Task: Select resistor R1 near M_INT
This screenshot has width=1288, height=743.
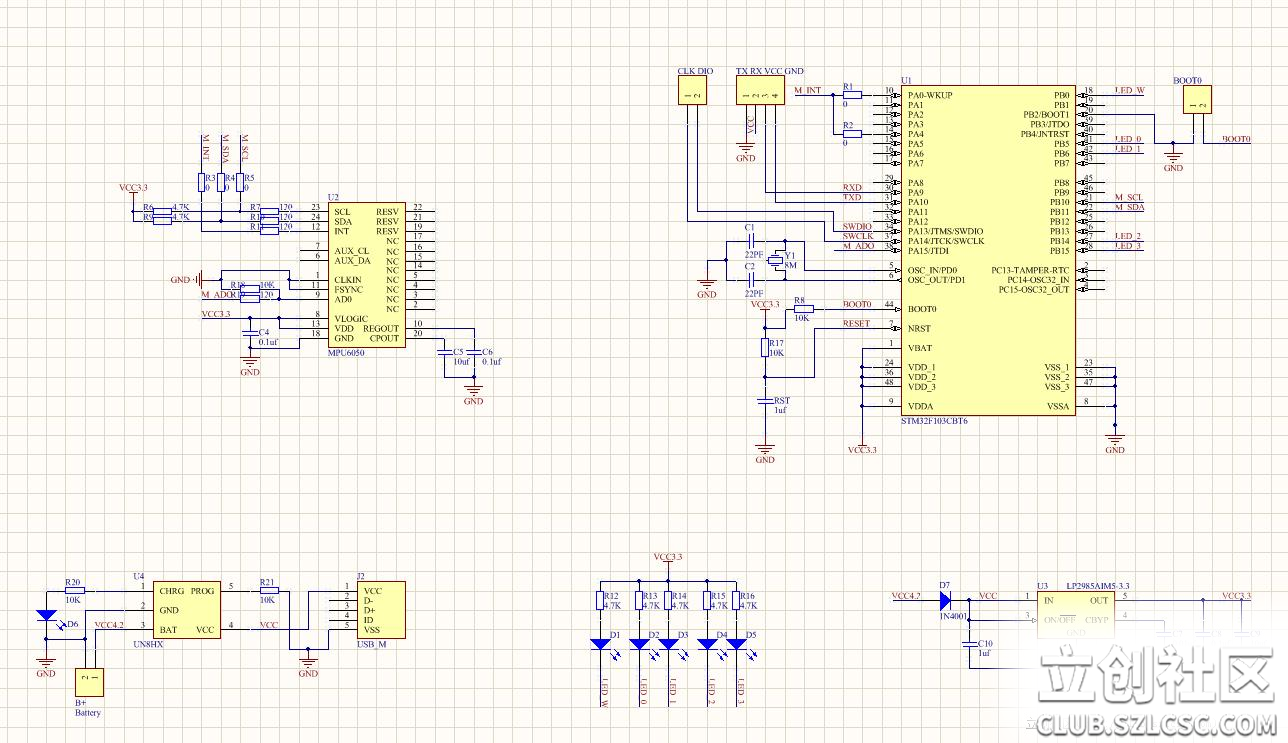Action: pos(852,95)
